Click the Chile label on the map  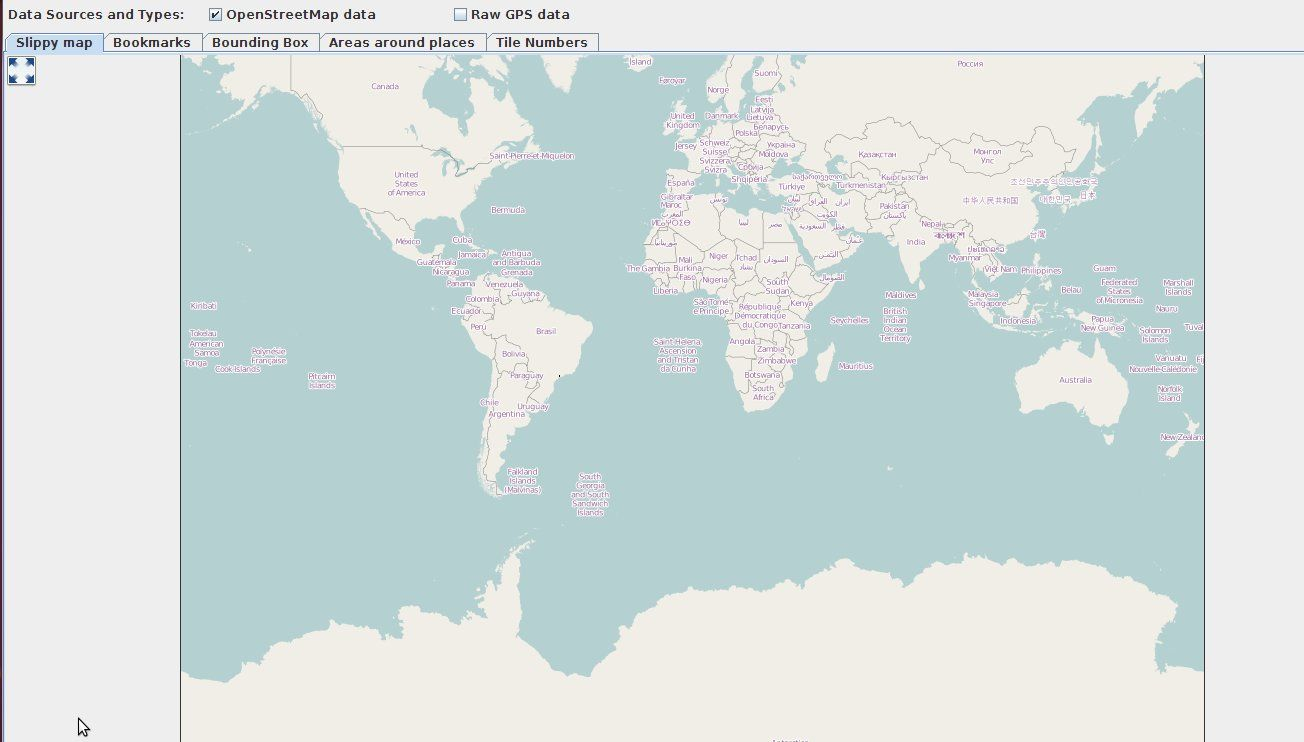[489, 403]
